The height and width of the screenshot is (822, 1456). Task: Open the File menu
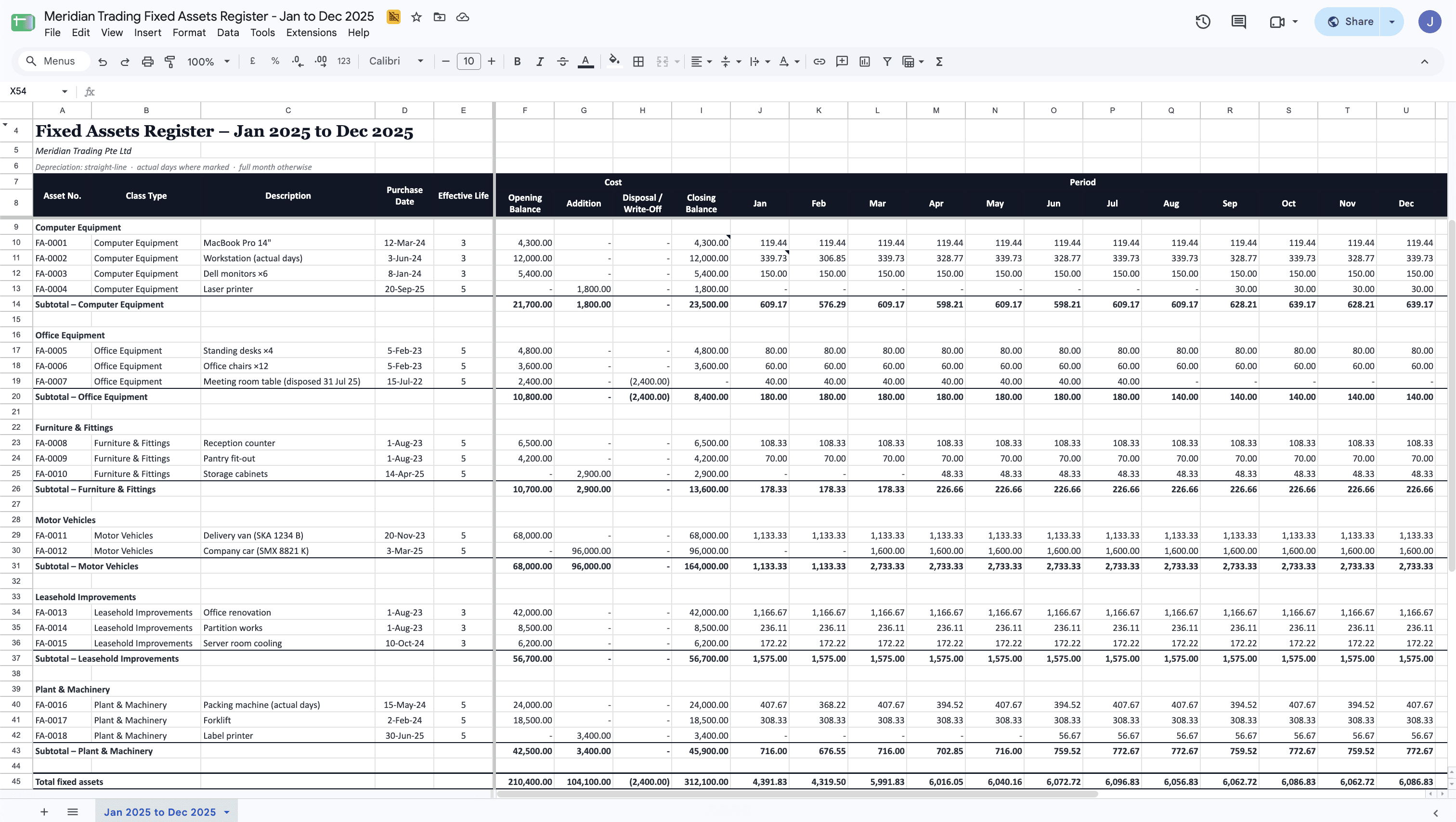point(52,33)
